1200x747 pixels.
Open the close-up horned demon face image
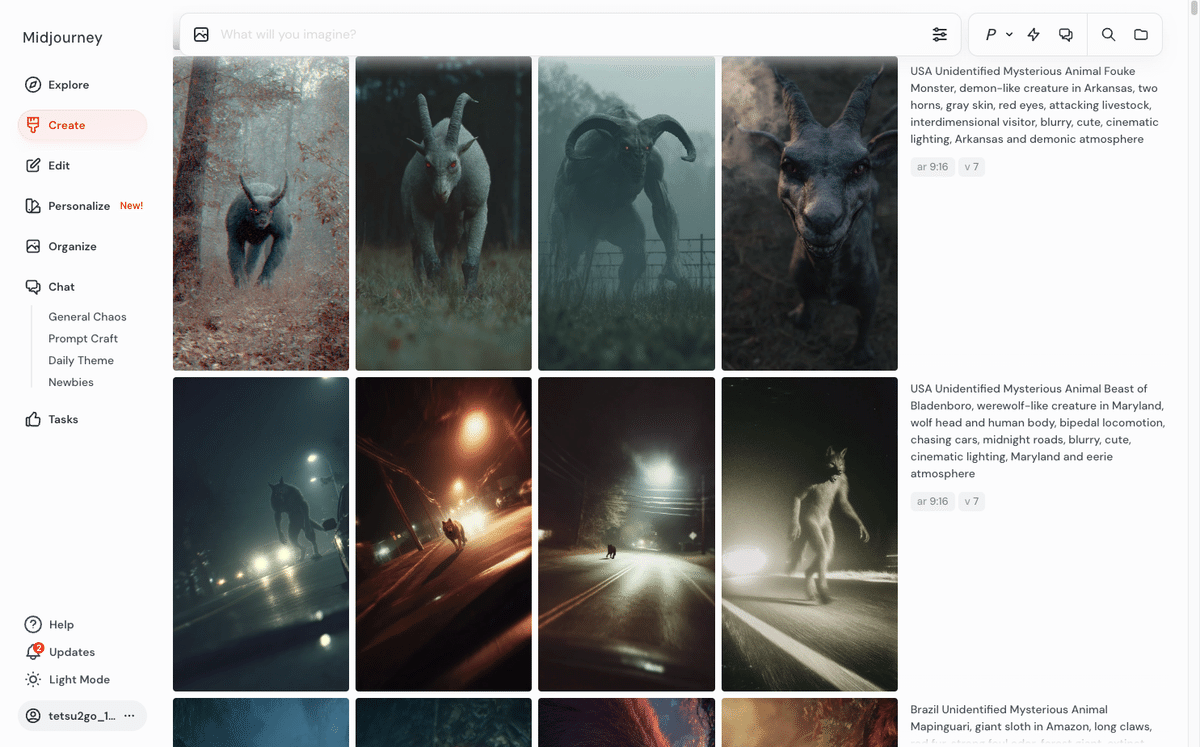(x=810, y=213)
